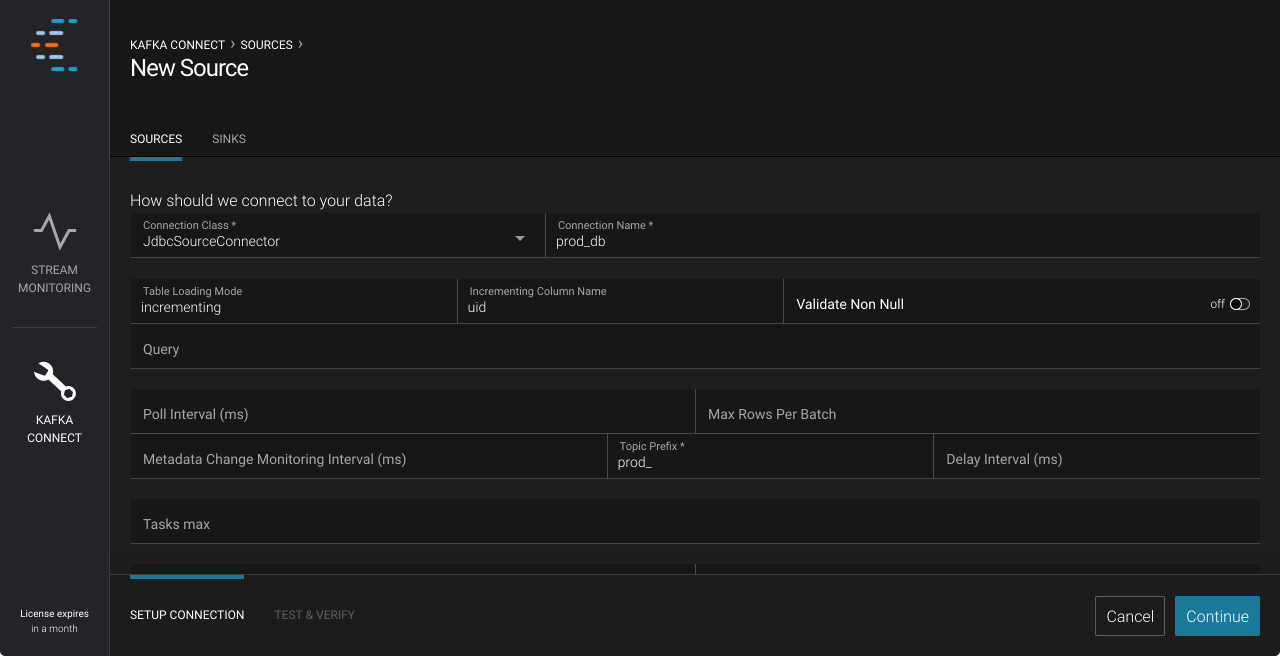Image resolution: width=1280 pixels, height=656 pixels.
Task: Click Connection Name field prod_db
Action: tap(902, 235)
